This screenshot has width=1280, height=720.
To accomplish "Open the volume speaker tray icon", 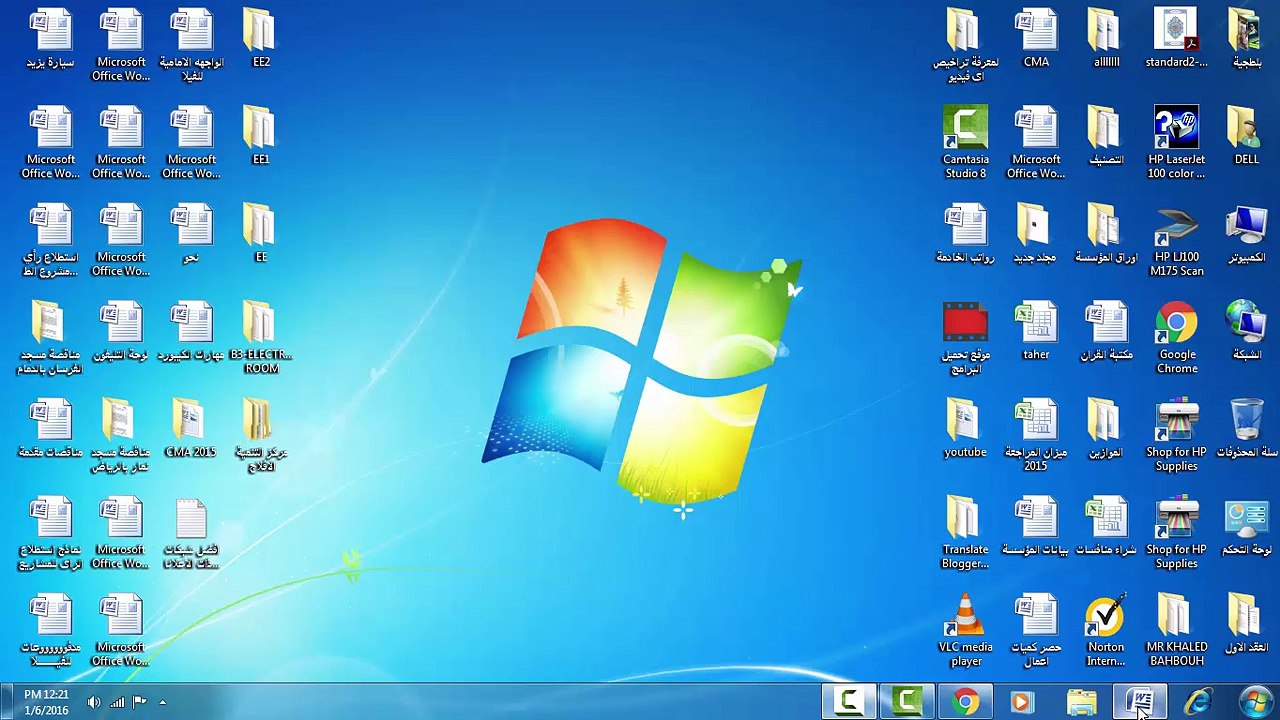I will (x=94, y=702).
